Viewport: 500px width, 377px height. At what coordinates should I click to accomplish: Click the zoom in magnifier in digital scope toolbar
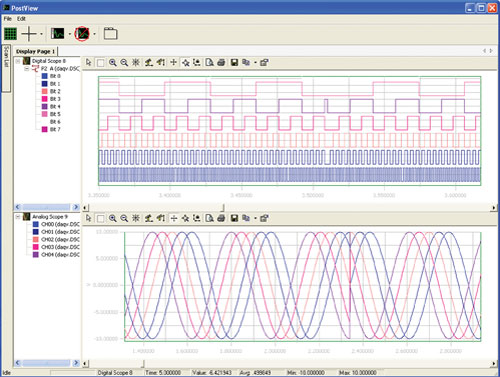point(113,62)
